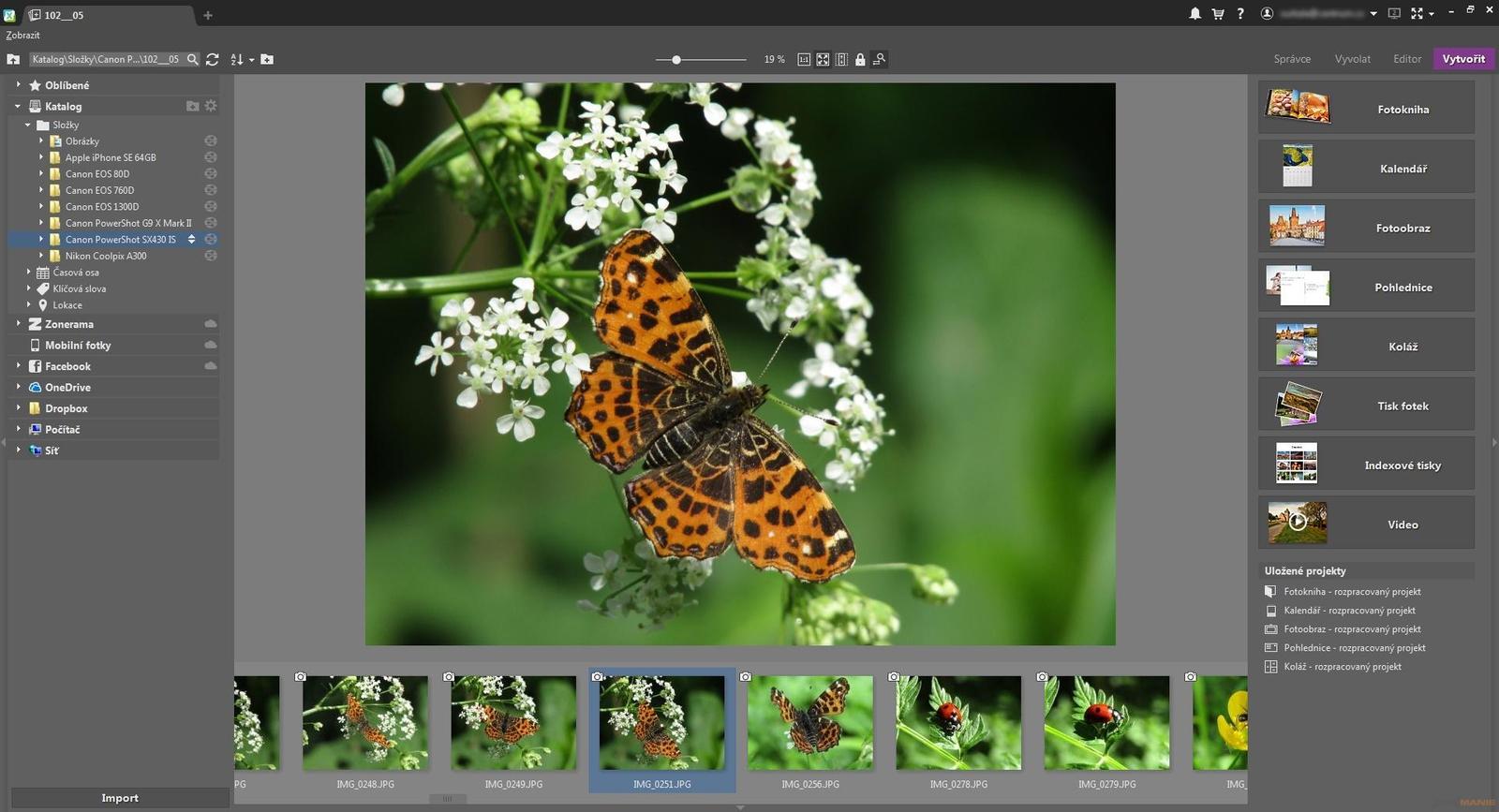Screen dimensions: 1499x812
Task: Open a new tab with plus
Action: 208,15
